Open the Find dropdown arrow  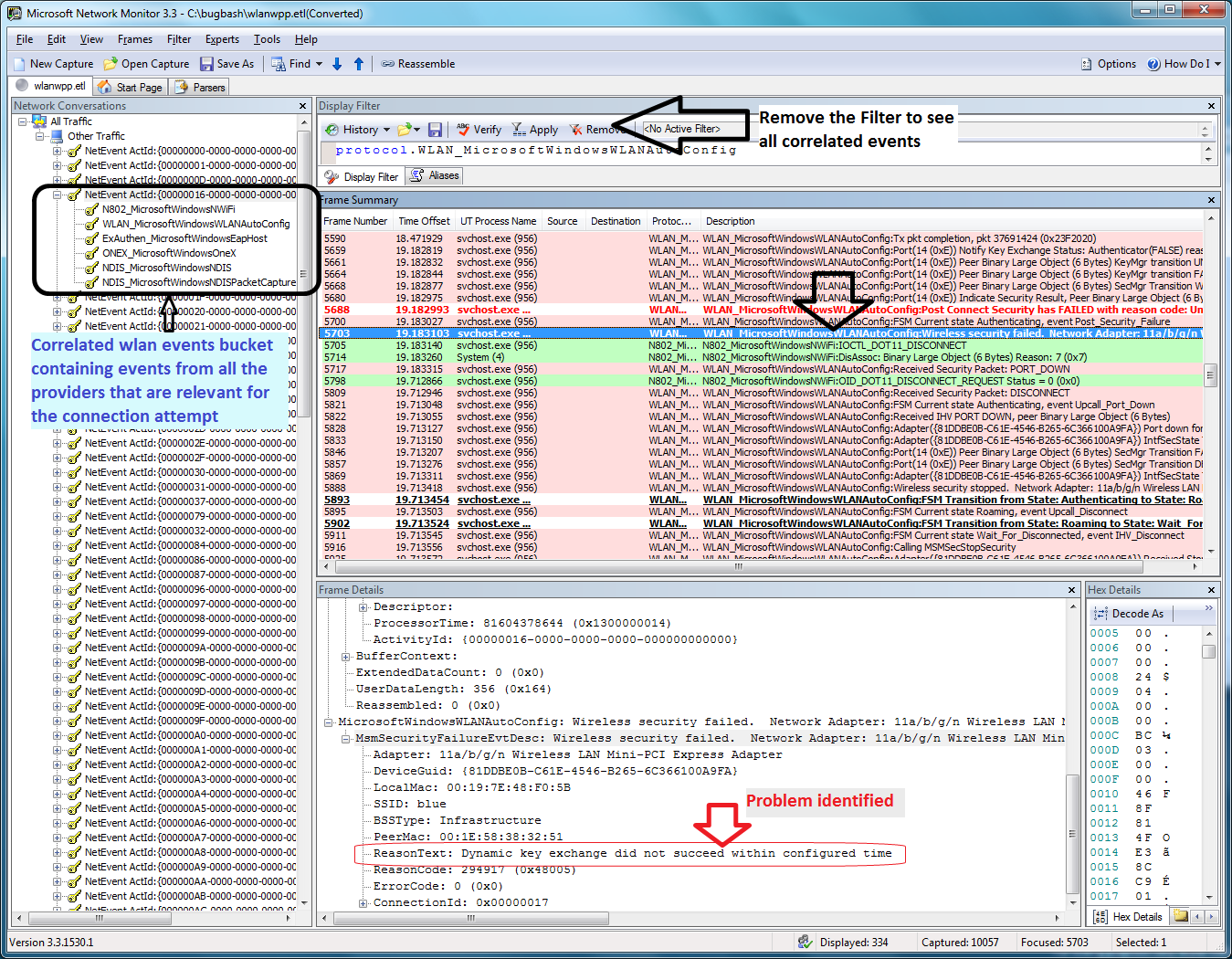pos(319,64)
